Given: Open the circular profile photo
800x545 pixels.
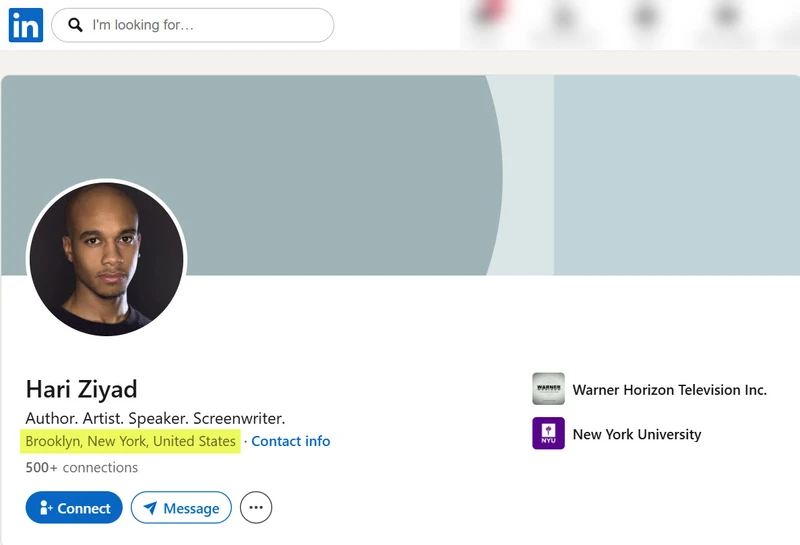Looking at the screenshot, I should [107, 259].
